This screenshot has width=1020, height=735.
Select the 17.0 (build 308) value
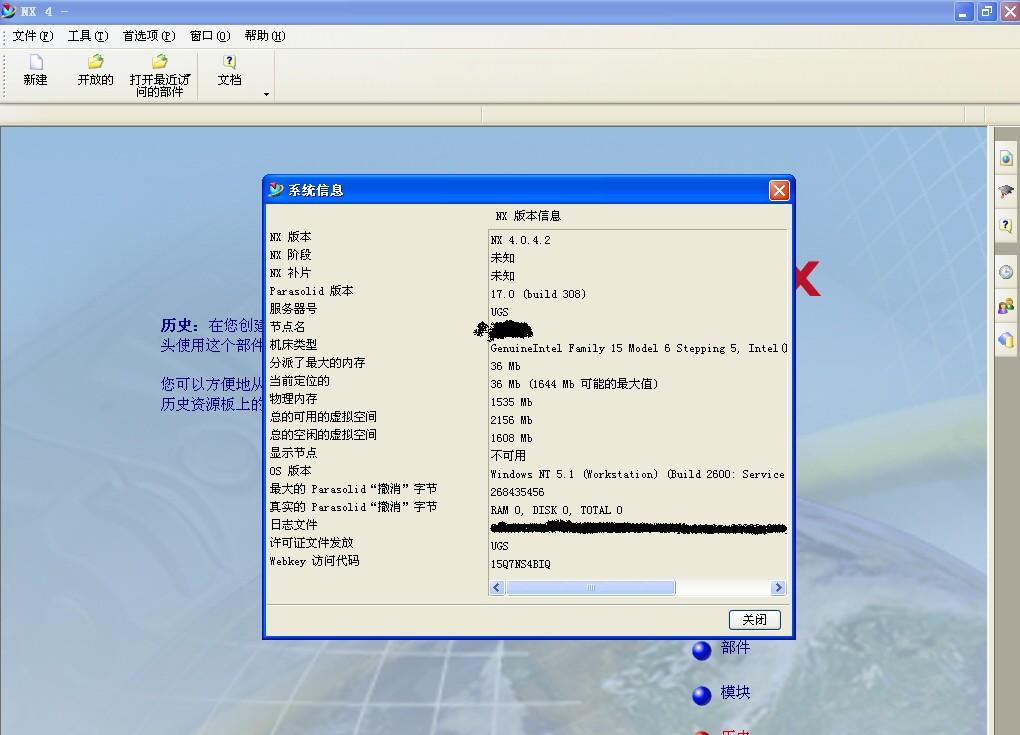tap(538, 294)
